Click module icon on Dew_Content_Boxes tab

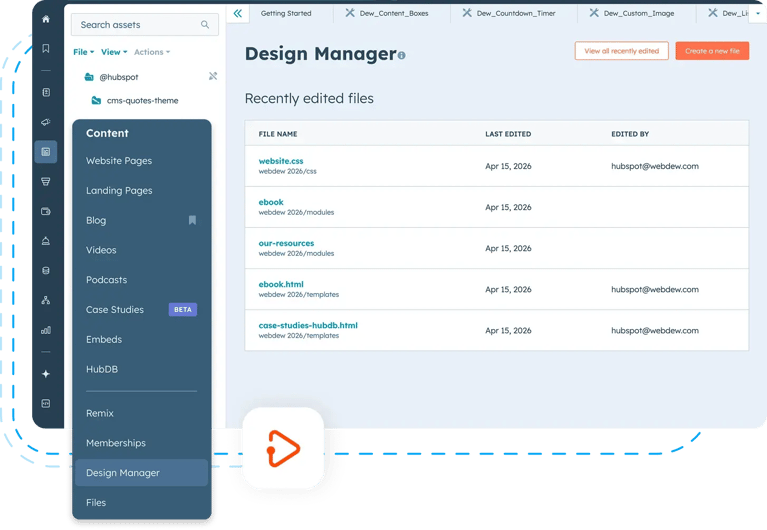click(x=350, y=13)
